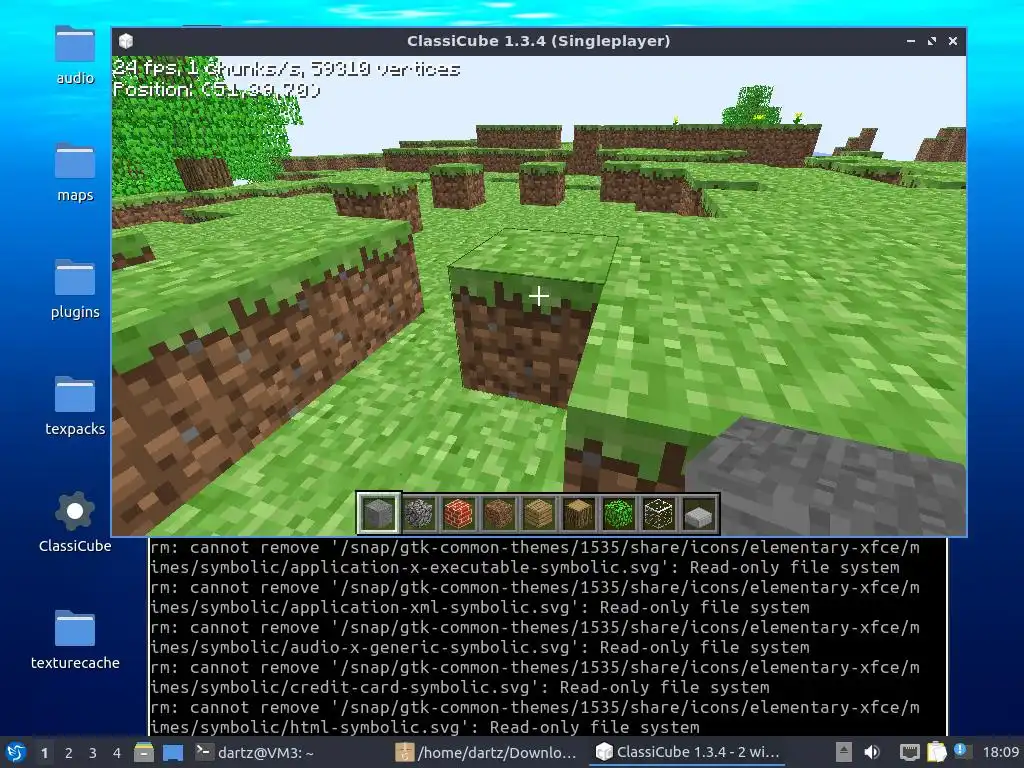
Task: Open the file manager from the taskbar launcher
Action: 144,753
